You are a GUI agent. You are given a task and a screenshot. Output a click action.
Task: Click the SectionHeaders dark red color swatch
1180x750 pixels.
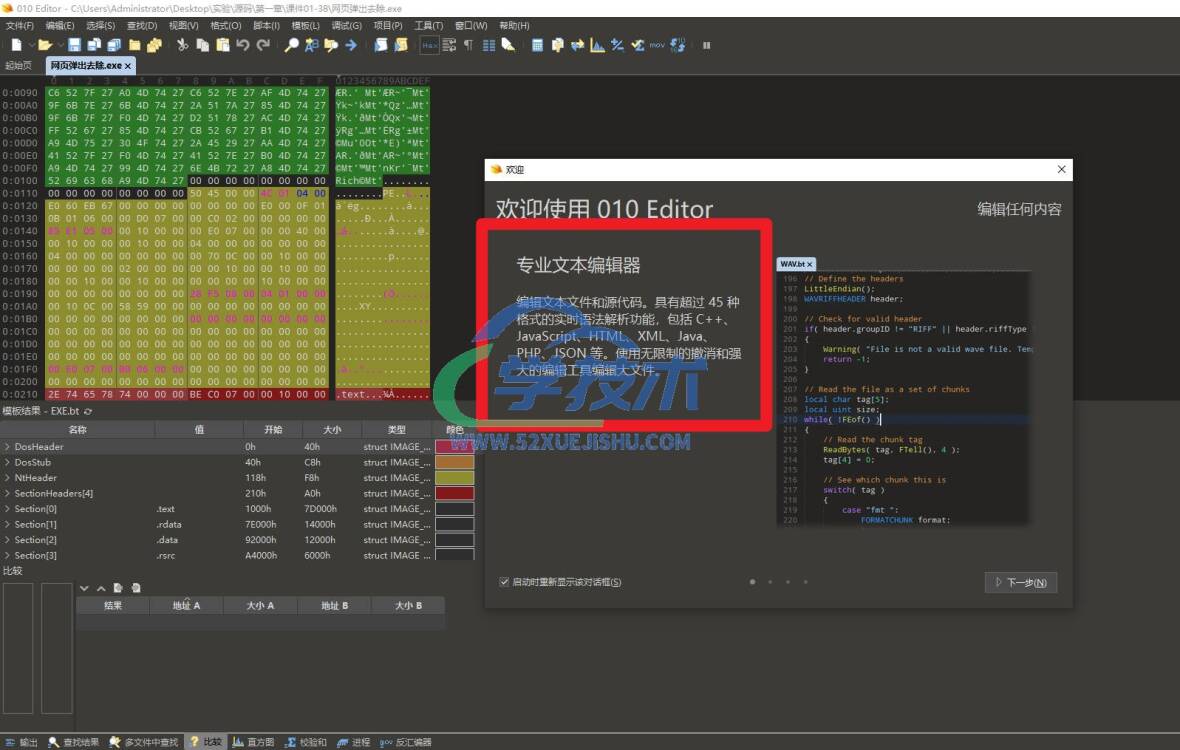click(455, 493)
